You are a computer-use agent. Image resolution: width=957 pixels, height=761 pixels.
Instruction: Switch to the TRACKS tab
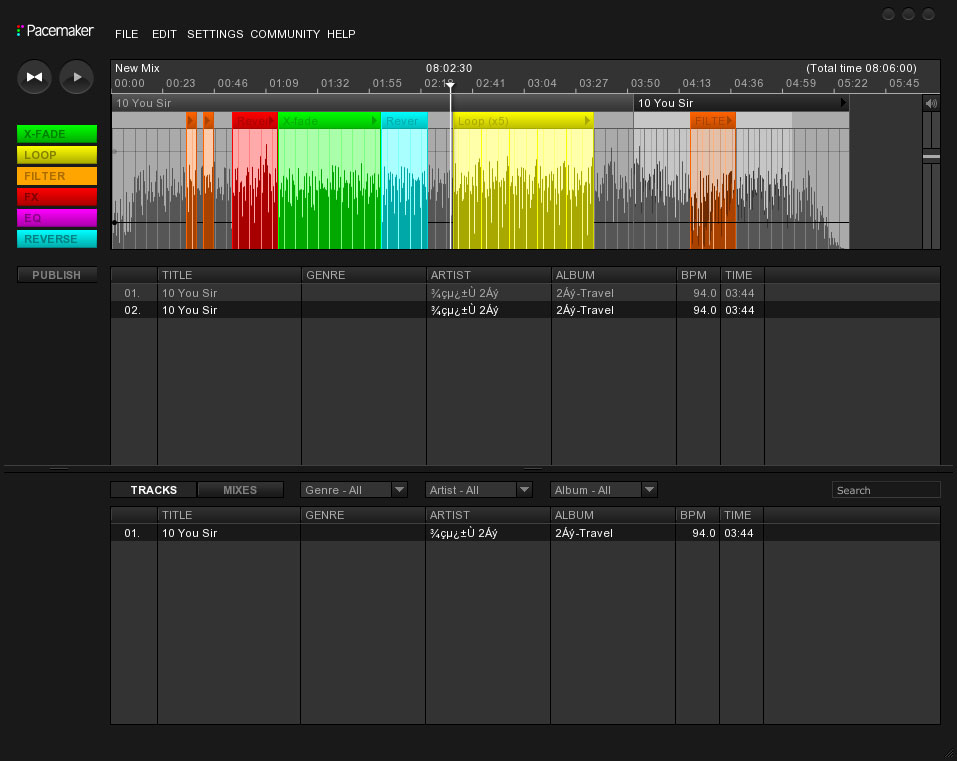[154, 490]
